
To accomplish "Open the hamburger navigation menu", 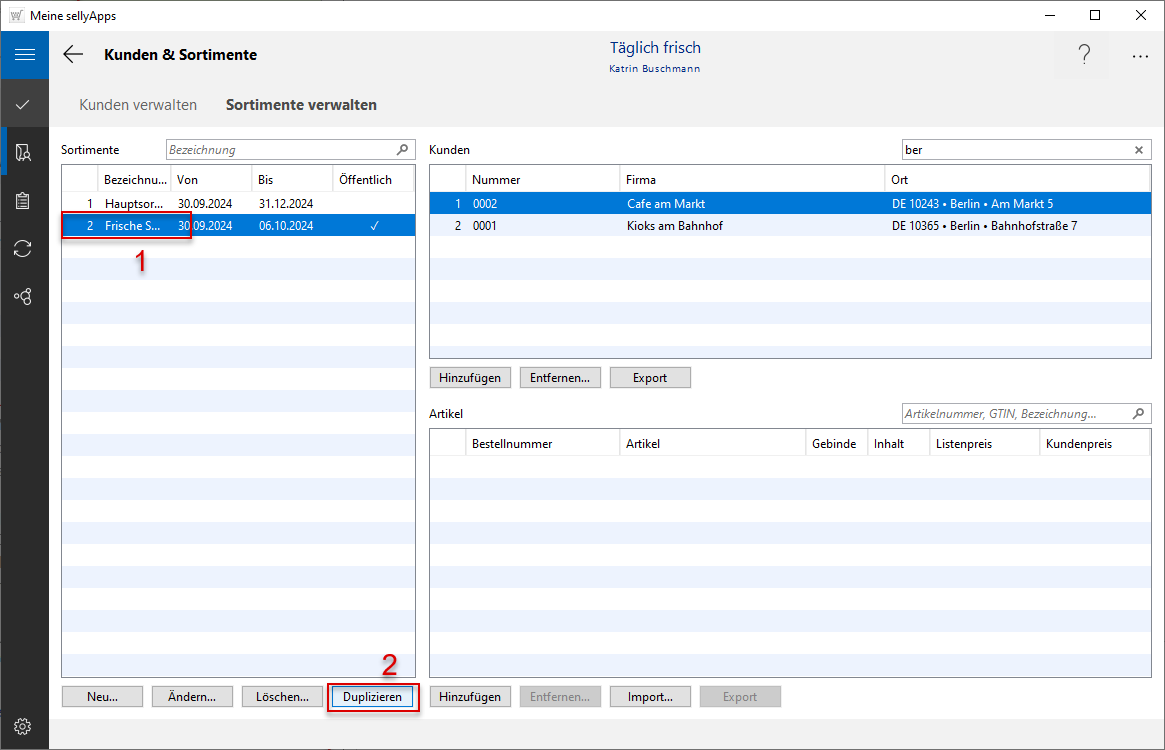I will click(x=24, y=55).
